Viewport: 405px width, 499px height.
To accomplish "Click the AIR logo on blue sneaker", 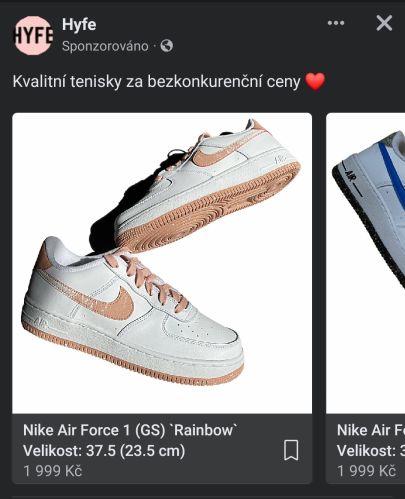I will pos(351,177).
